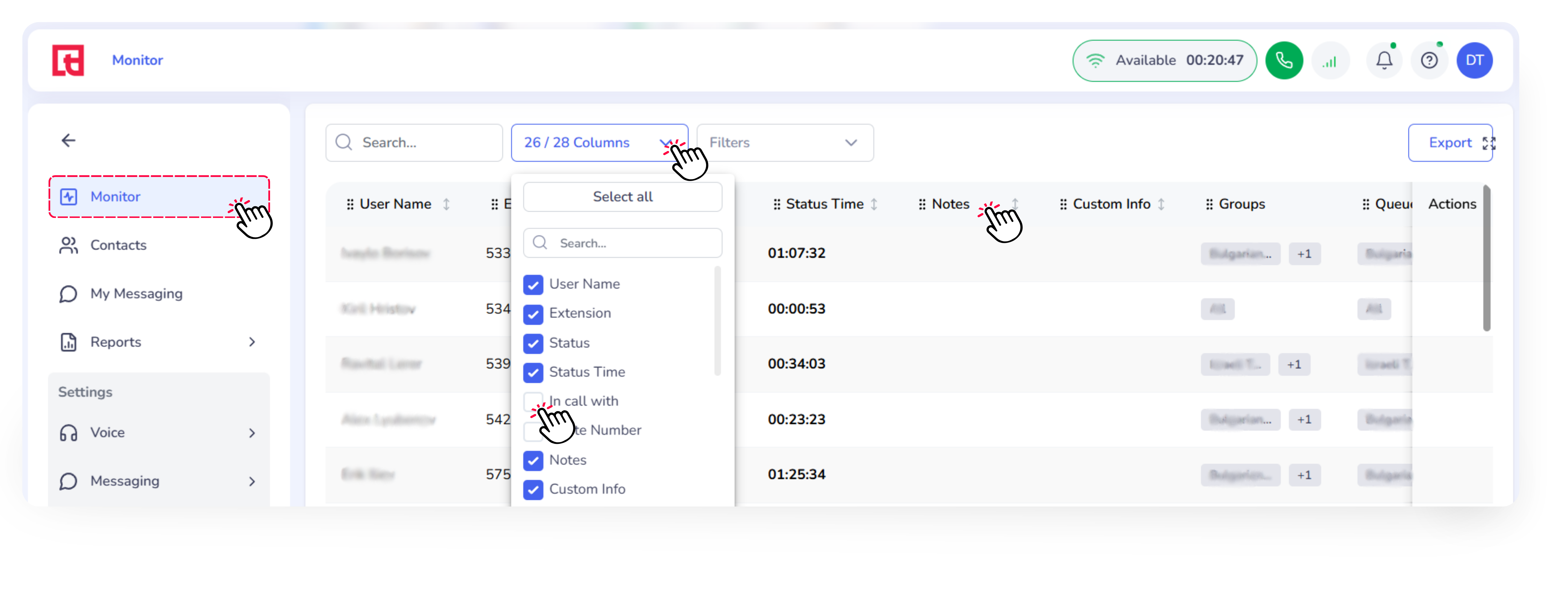Expand the Voice settings section
This screenshot has width=1568, height=600.
[252, 433]
